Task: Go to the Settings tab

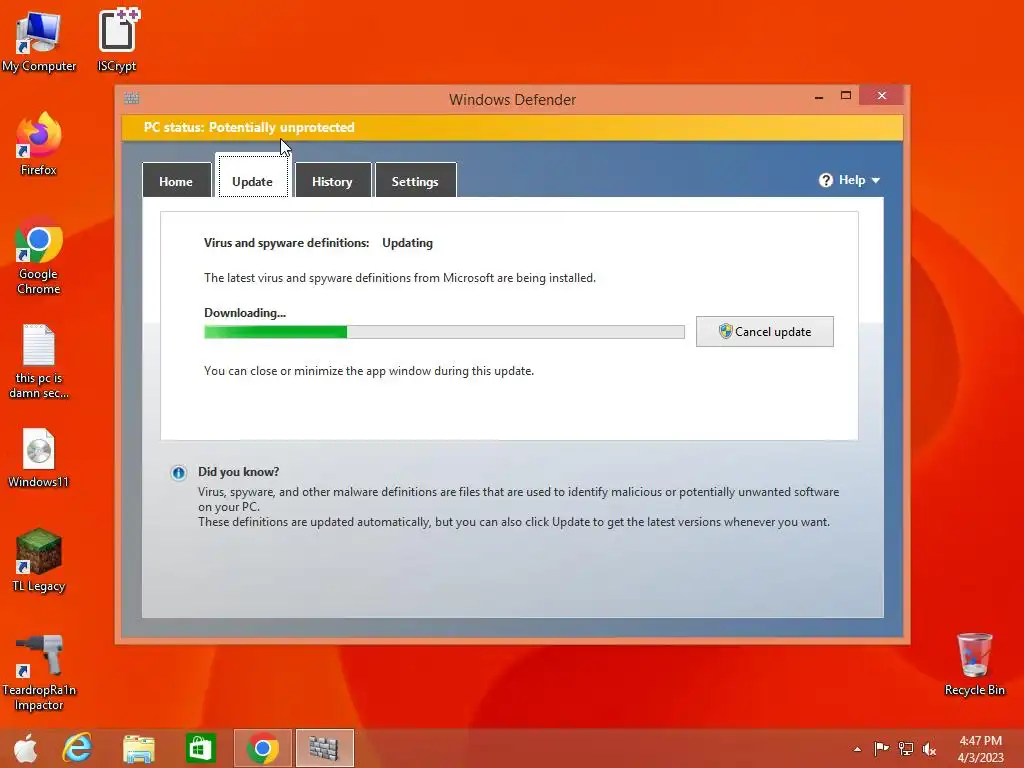Action: (415, 180)
